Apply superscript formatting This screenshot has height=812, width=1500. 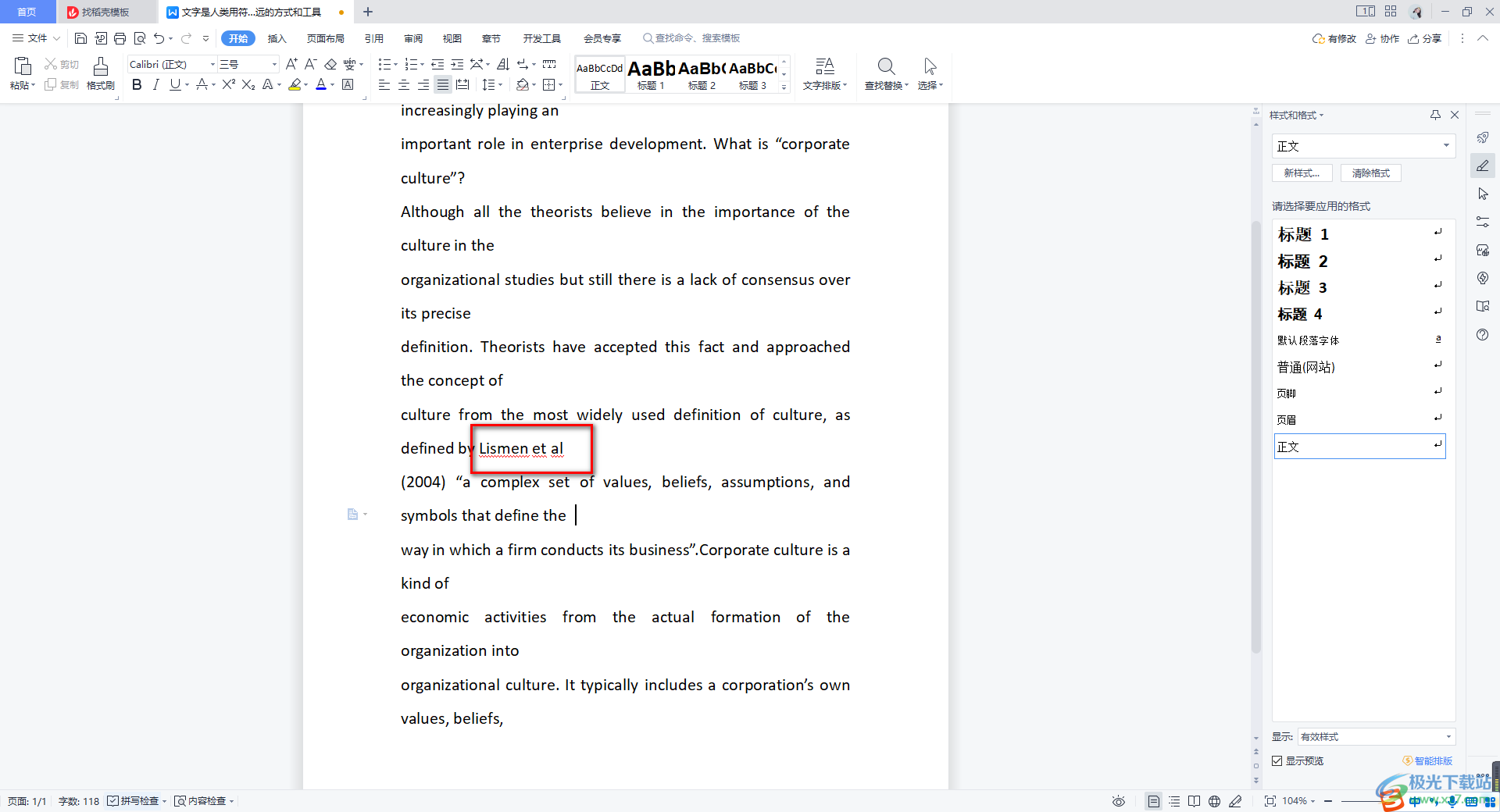[229, 84]
